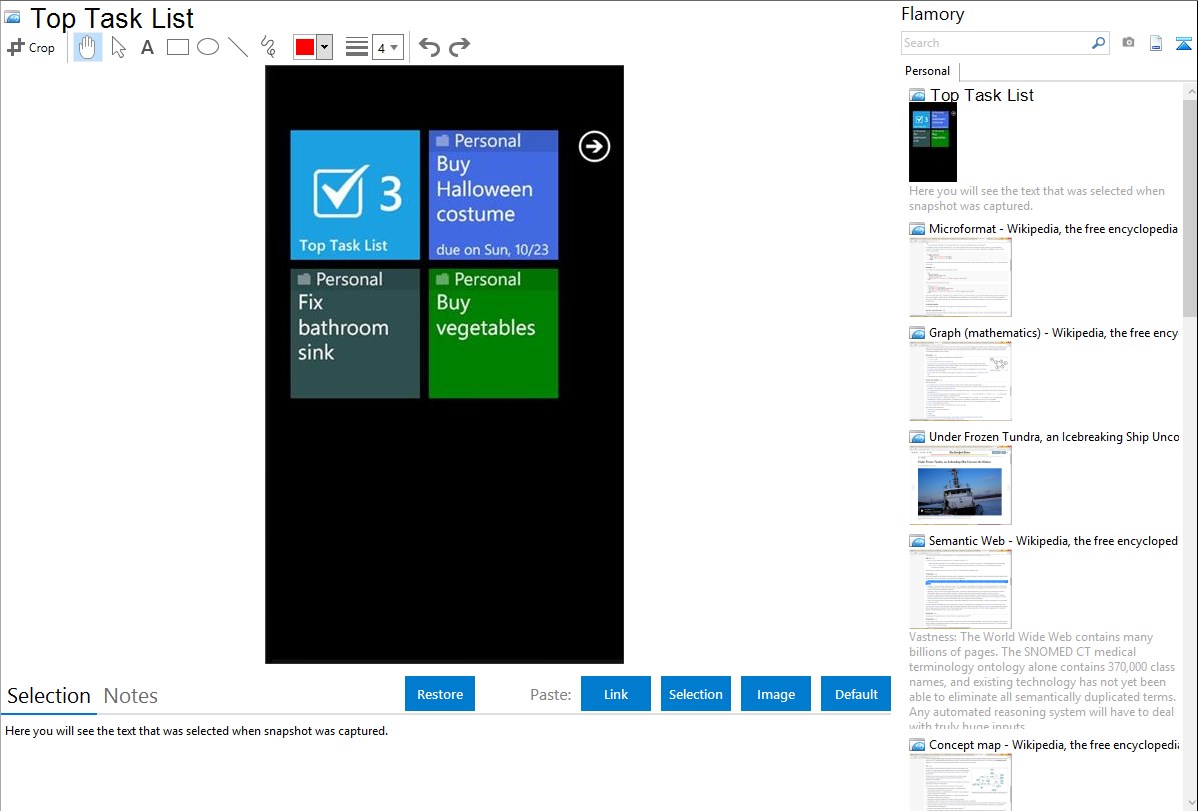This screenshot has height=811, width=1198.
Task: Click the icon beside Semantic Web title
Action: click(917, 541)
